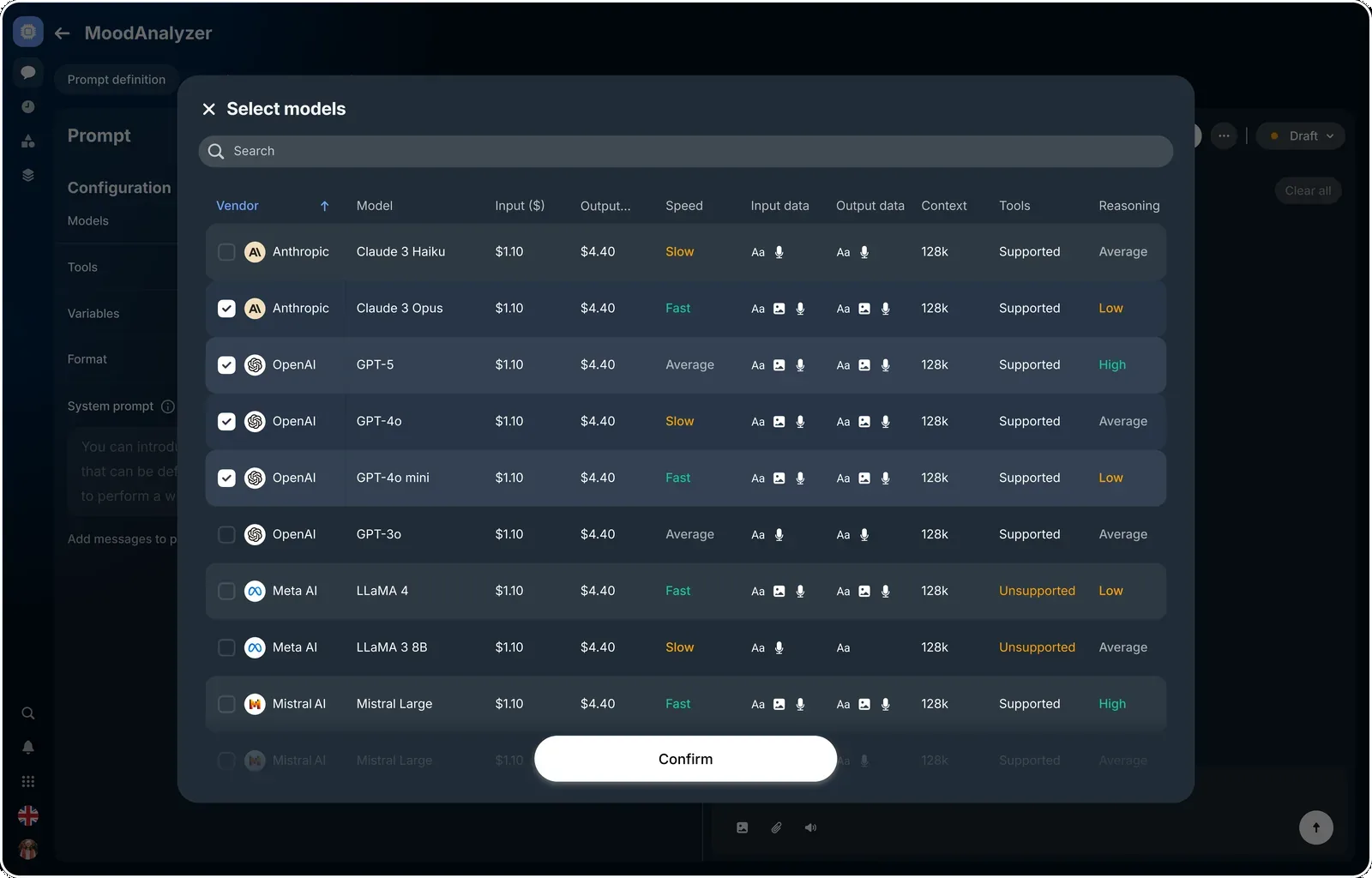
Task: Send message with the up-arrow button
Action: pyautogui.click(x=1316, y=827)
